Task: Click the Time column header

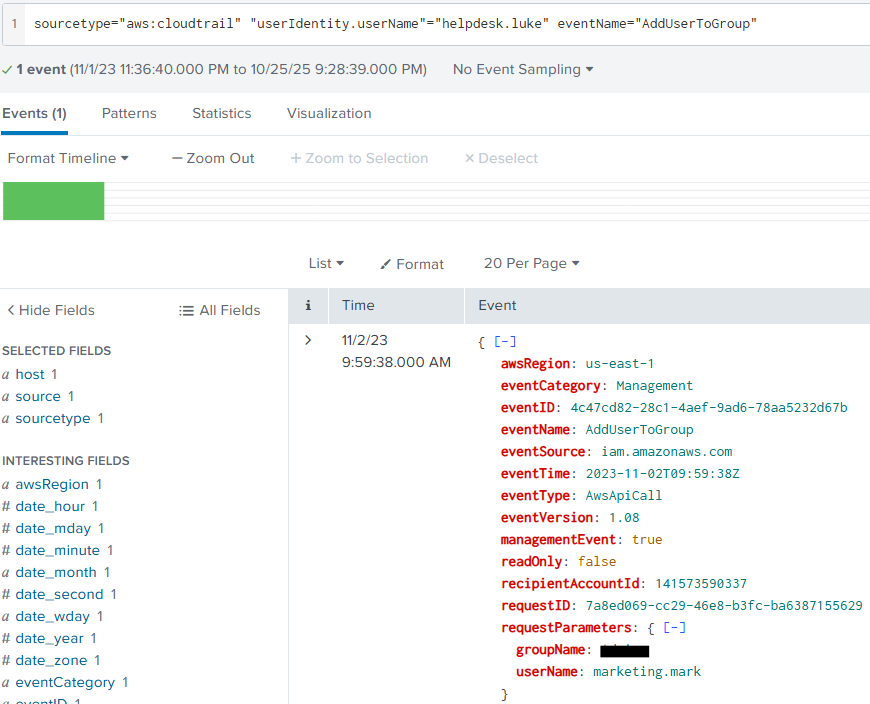Action: (x=358, y=305)
